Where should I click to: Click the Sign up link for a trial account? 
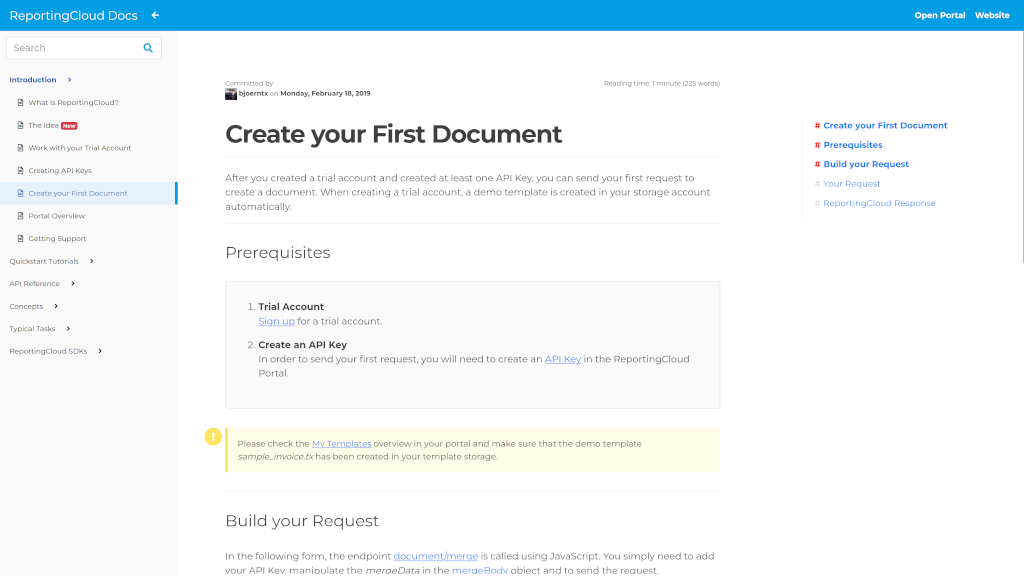276,321
